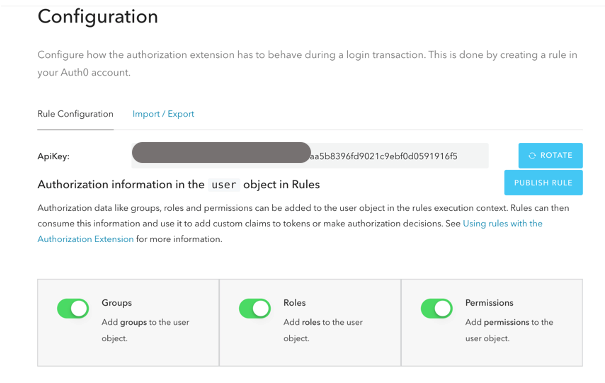Switch to the Rule Configuration tab
The image size is (605, 383).
pos(75,114)
